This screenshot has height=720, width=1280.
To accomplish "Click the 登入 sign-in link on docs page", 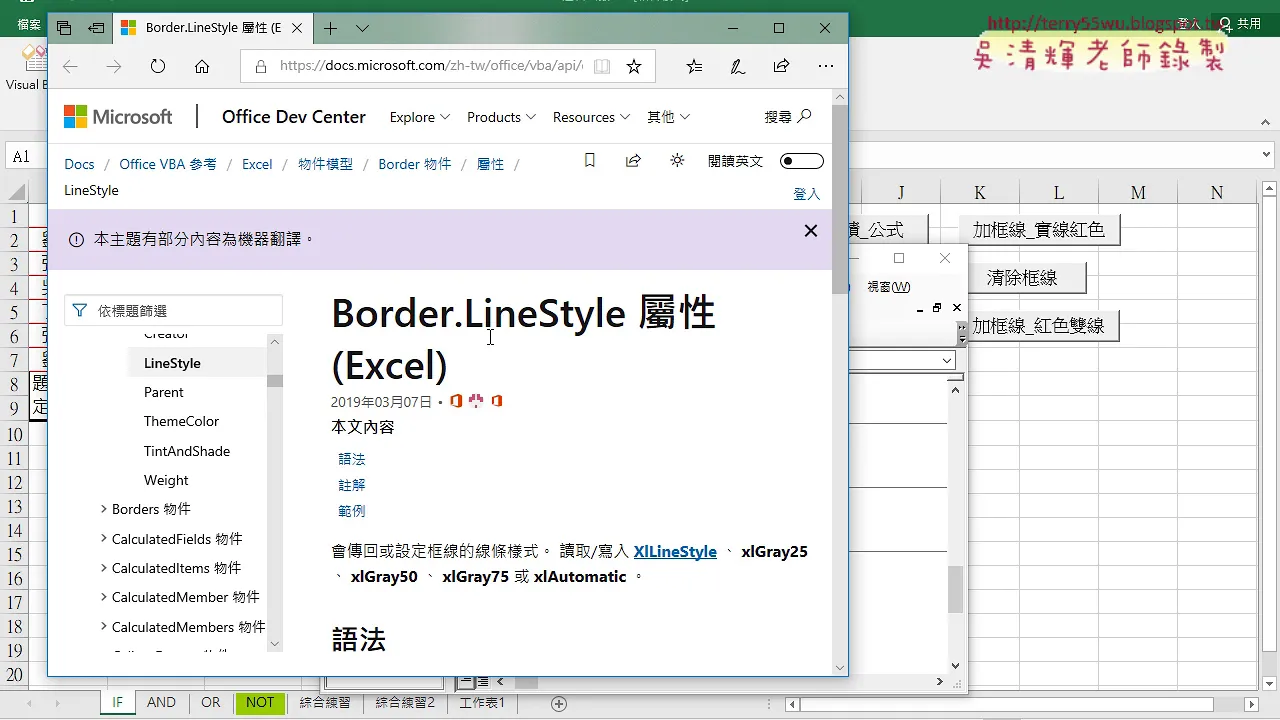I will 807,194.
